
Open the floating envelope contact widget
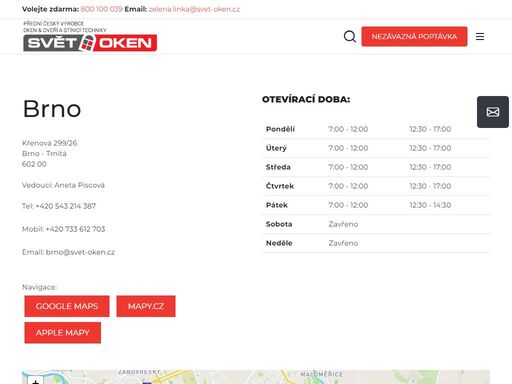(493, 112)
